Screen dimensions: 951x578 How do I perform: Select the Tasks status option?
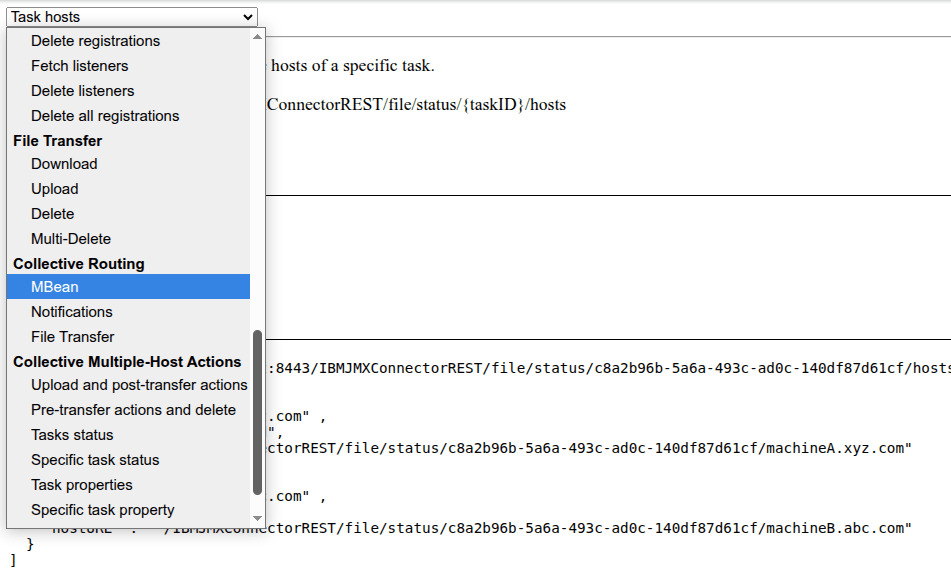click(x=72, y=435)
